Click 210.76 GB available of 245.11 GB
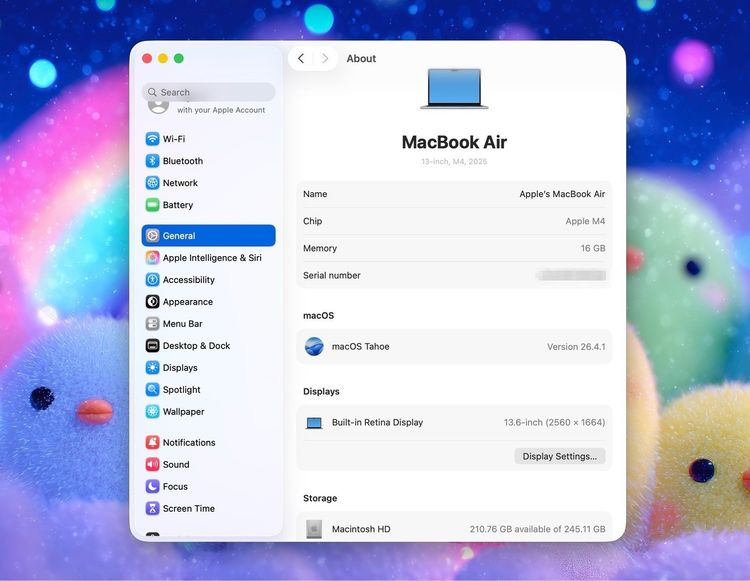The image size is (750, 581). click(537, 529)
